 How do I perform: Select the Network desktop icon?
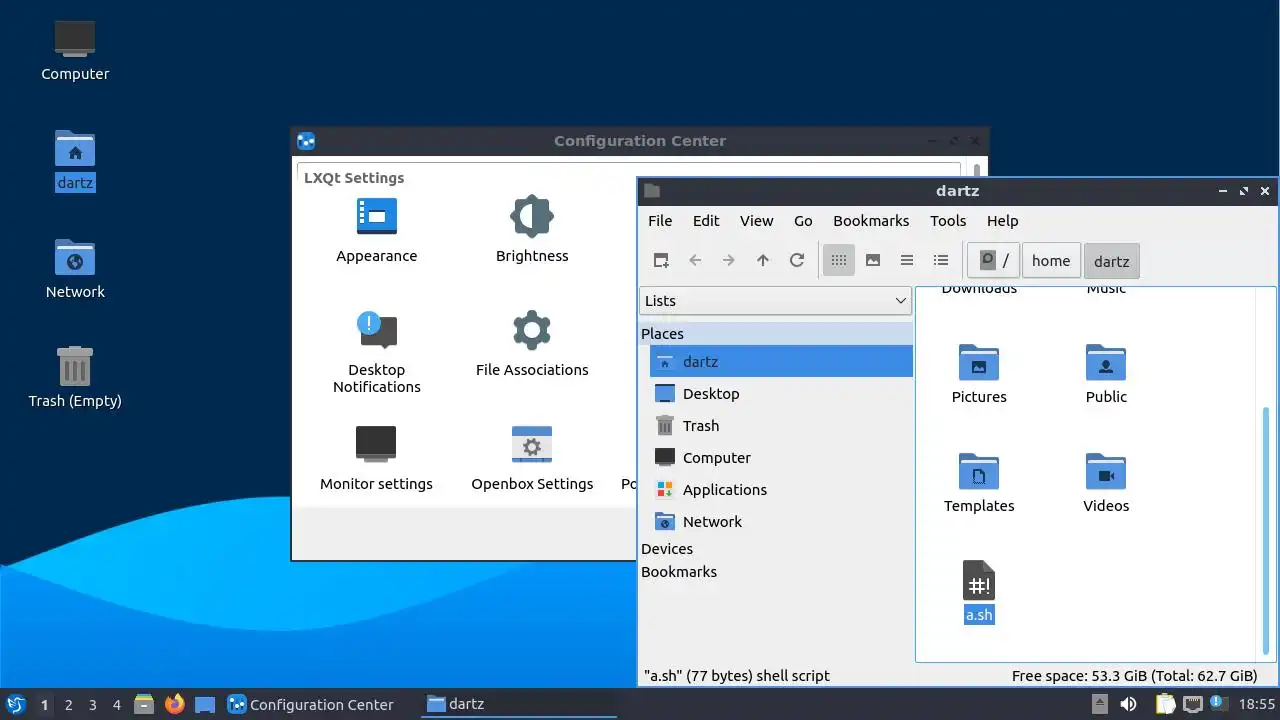click(75, 269)
